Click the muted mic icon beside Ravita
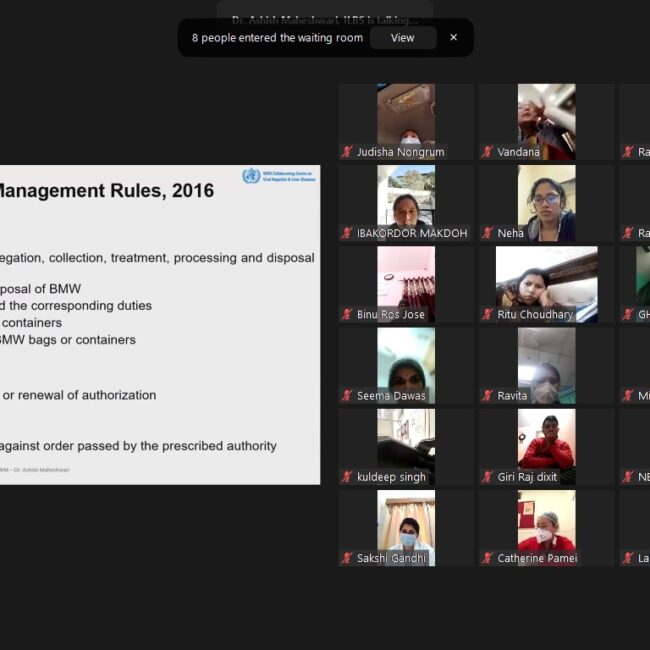 point(488,396)
